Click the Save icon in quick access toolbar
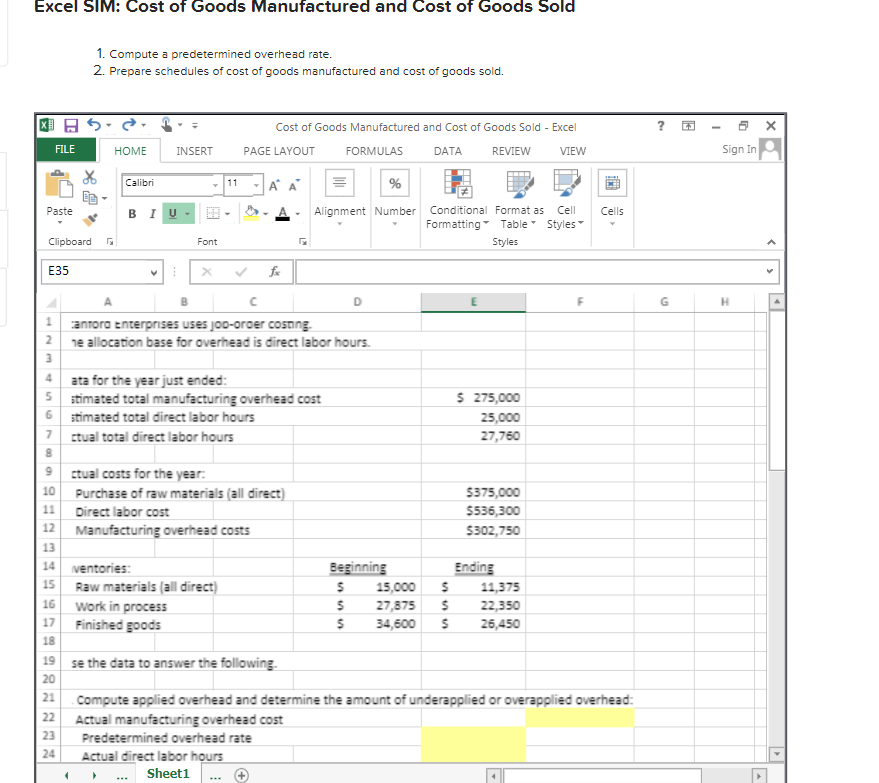The image size is (879, 783). pos(71,126)
